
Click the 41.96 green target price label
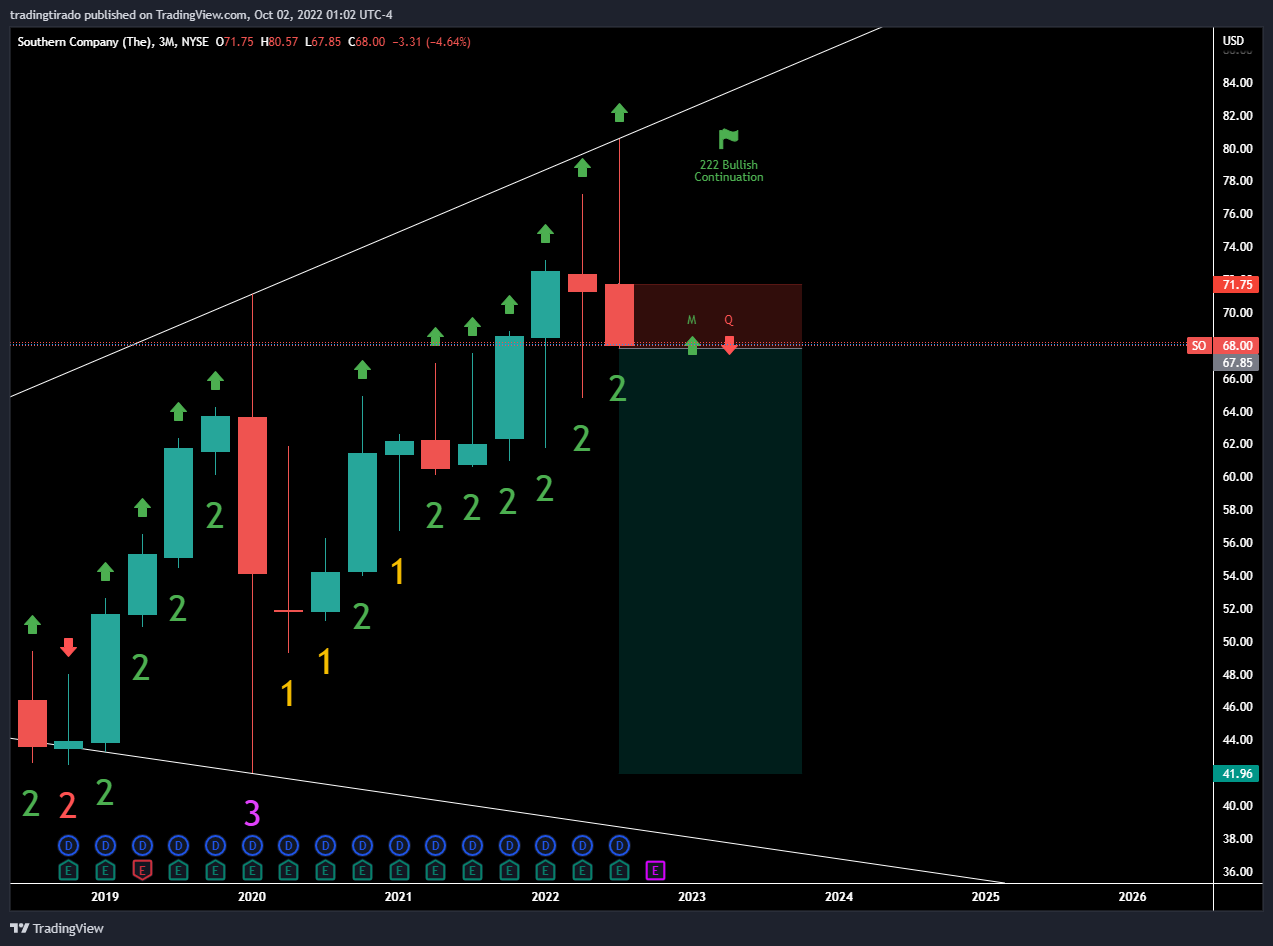click(1234, 773)
